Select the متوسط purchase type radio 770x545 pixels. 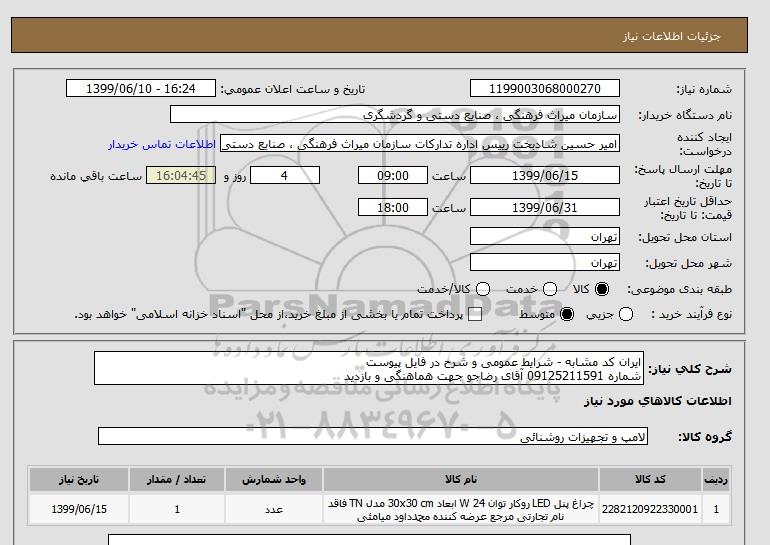pyautogui.click(x=567, y=314)
